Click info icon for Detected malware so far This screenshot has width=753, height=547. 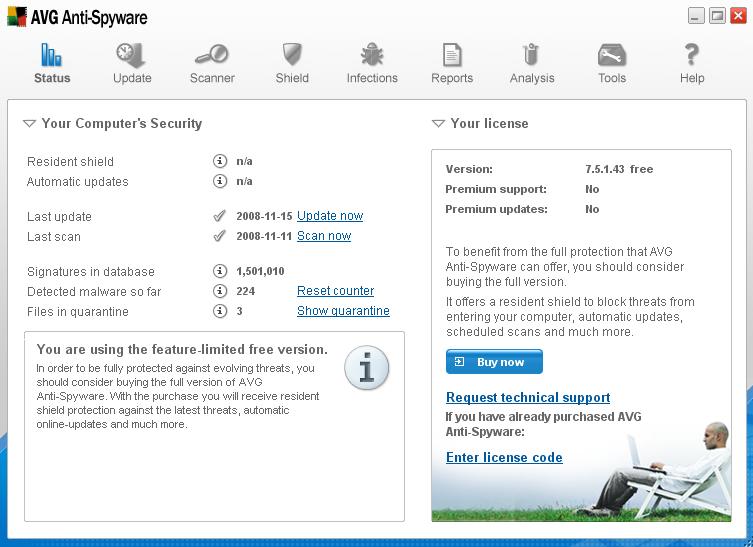tap(219, 291)
